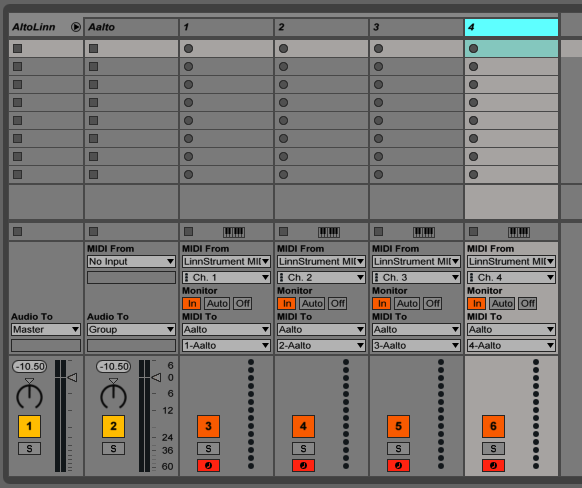The image size is (582, 488).
Task: Set track 3's monitor to Auto
Action: [x=407, y=304]
